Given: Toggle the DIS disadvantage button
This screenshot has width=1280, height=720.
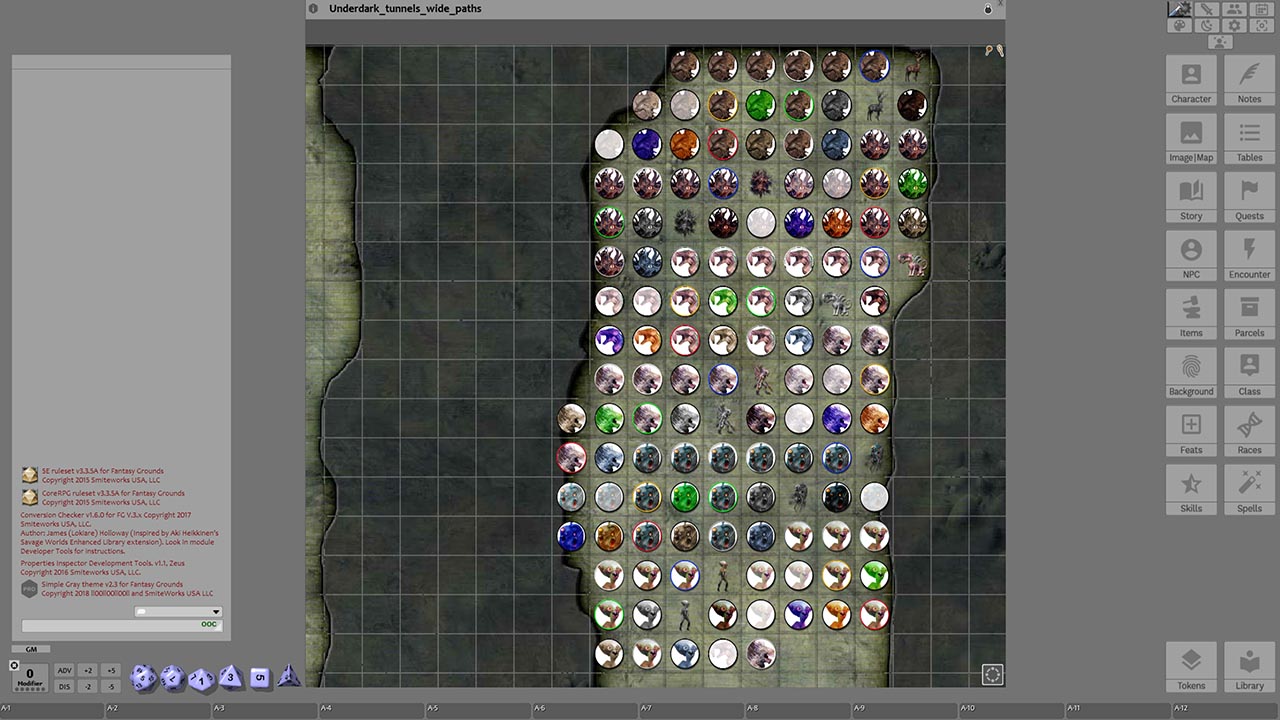Looking at the screenshot, I should click(x=64, y=686).
